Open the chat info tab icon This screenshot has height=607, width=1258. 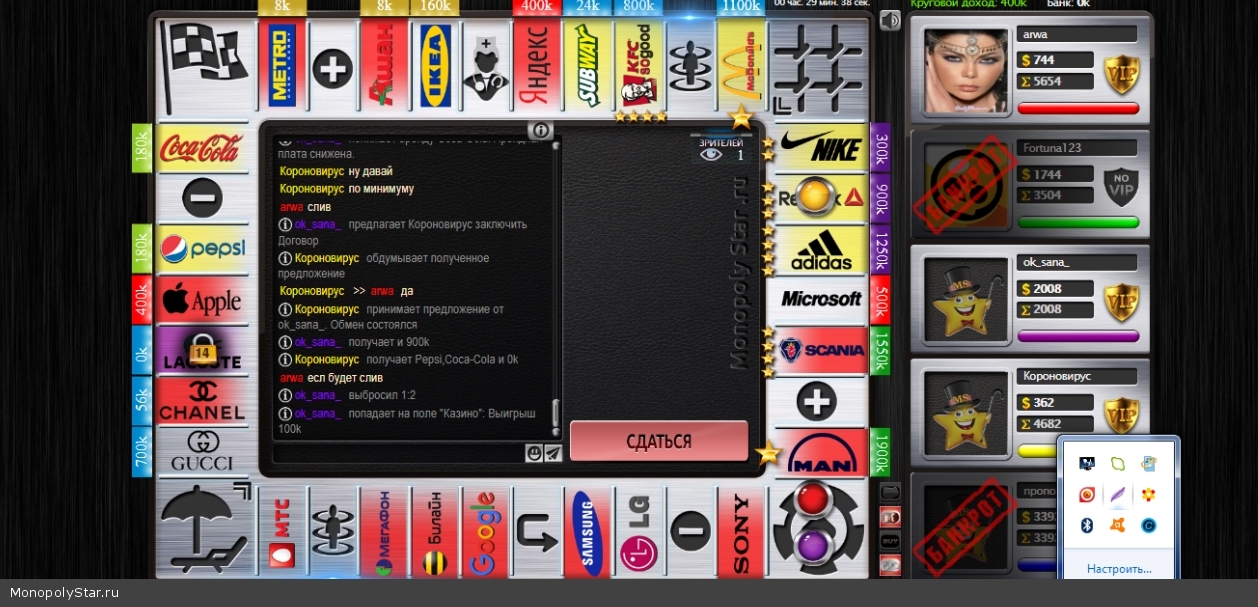540,130
